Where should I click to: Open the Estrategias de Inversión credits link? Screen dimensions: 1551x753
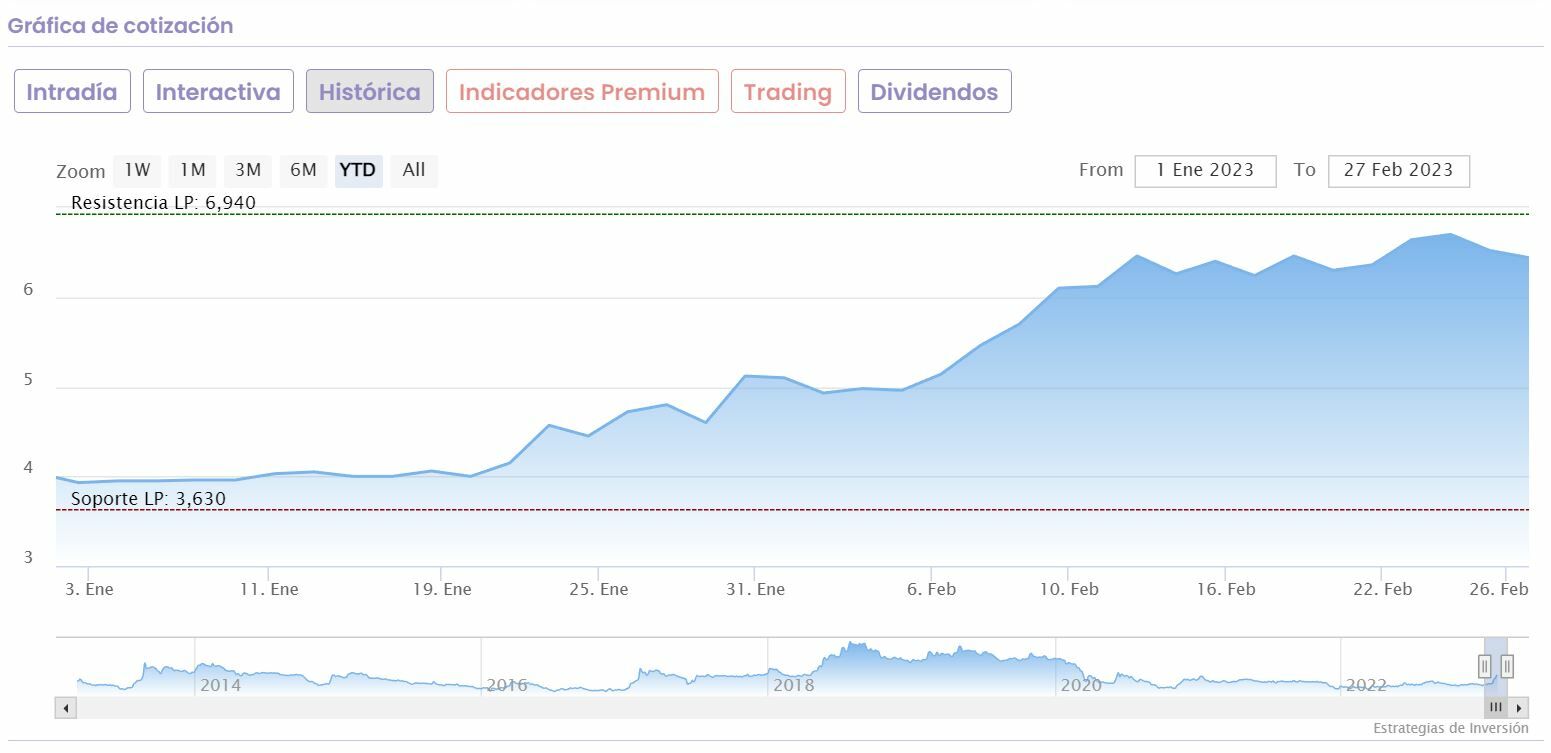coord(1450,729)
